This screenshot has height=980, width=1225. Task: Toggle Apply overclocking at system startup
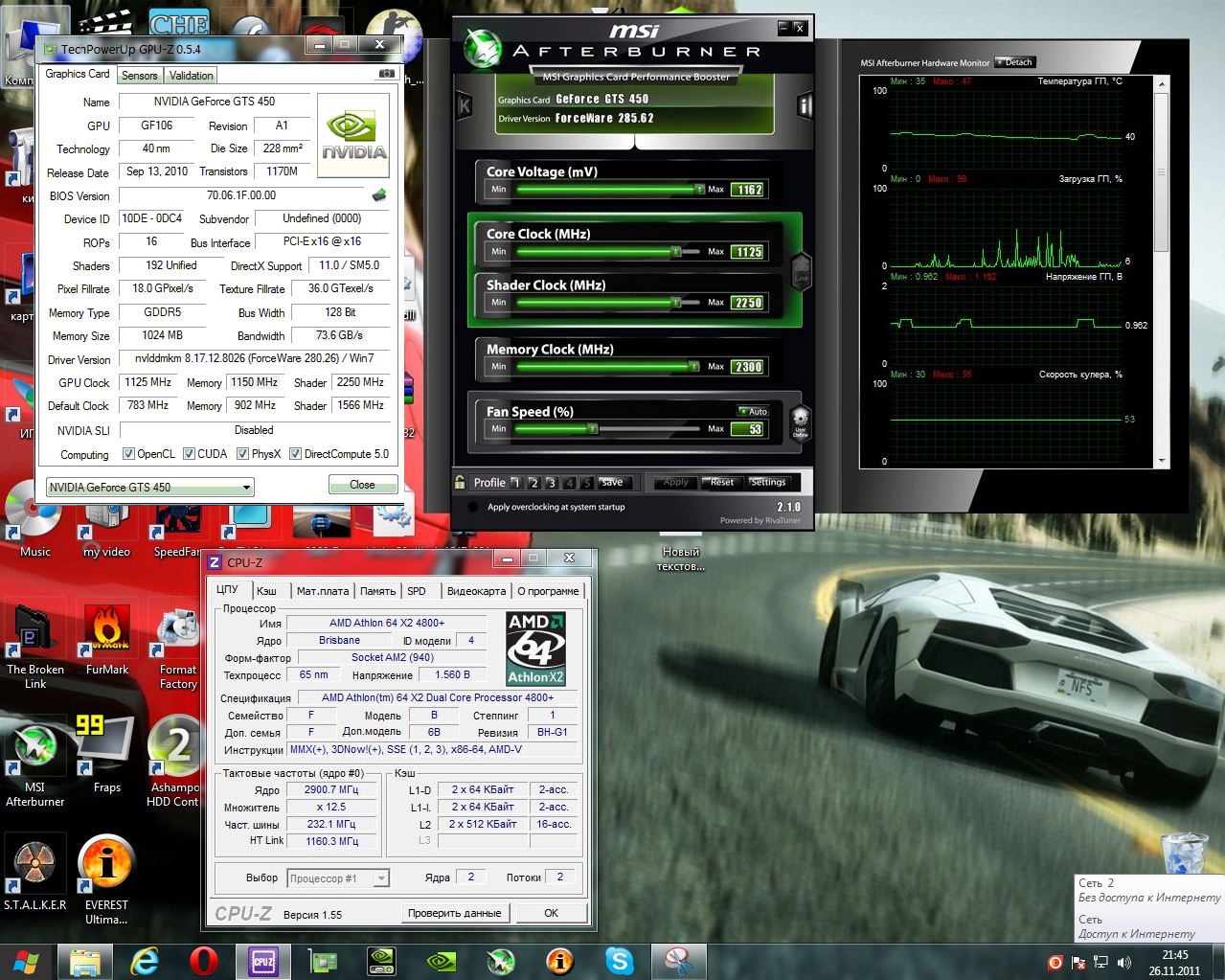472,507
